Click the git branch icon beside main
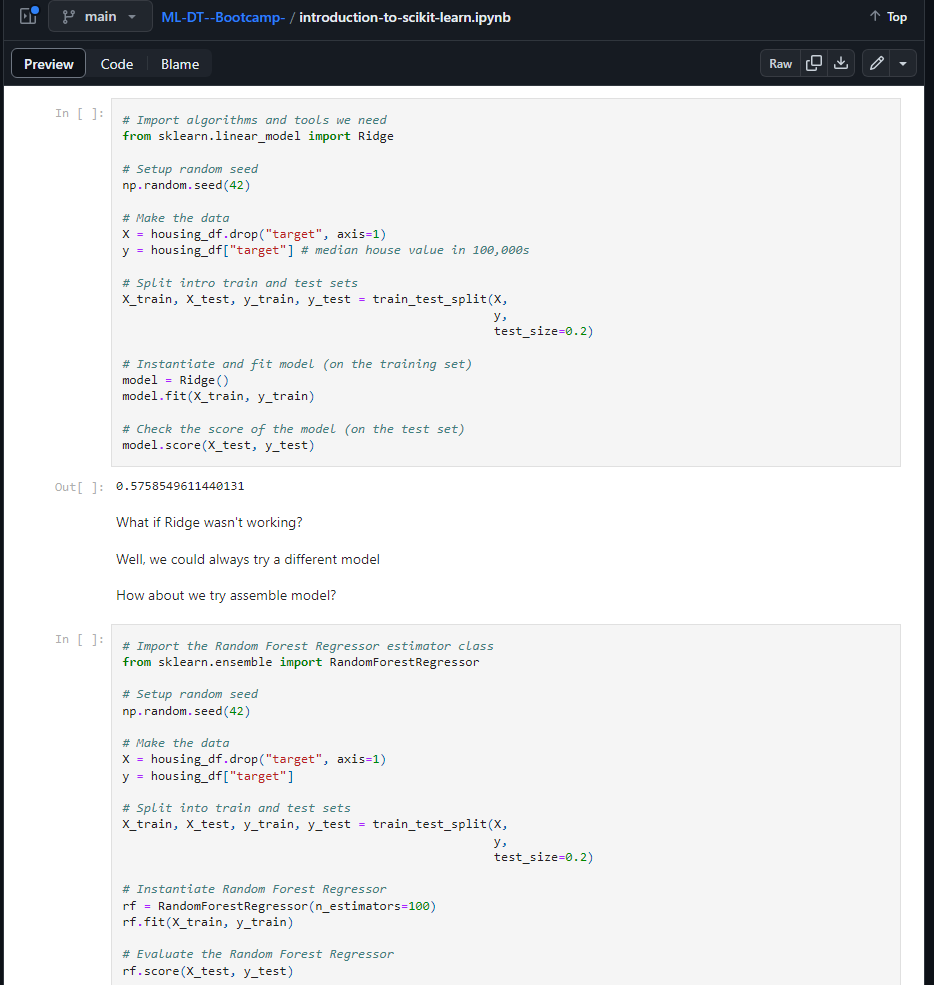The image size is (934, 985). [68, 17]
